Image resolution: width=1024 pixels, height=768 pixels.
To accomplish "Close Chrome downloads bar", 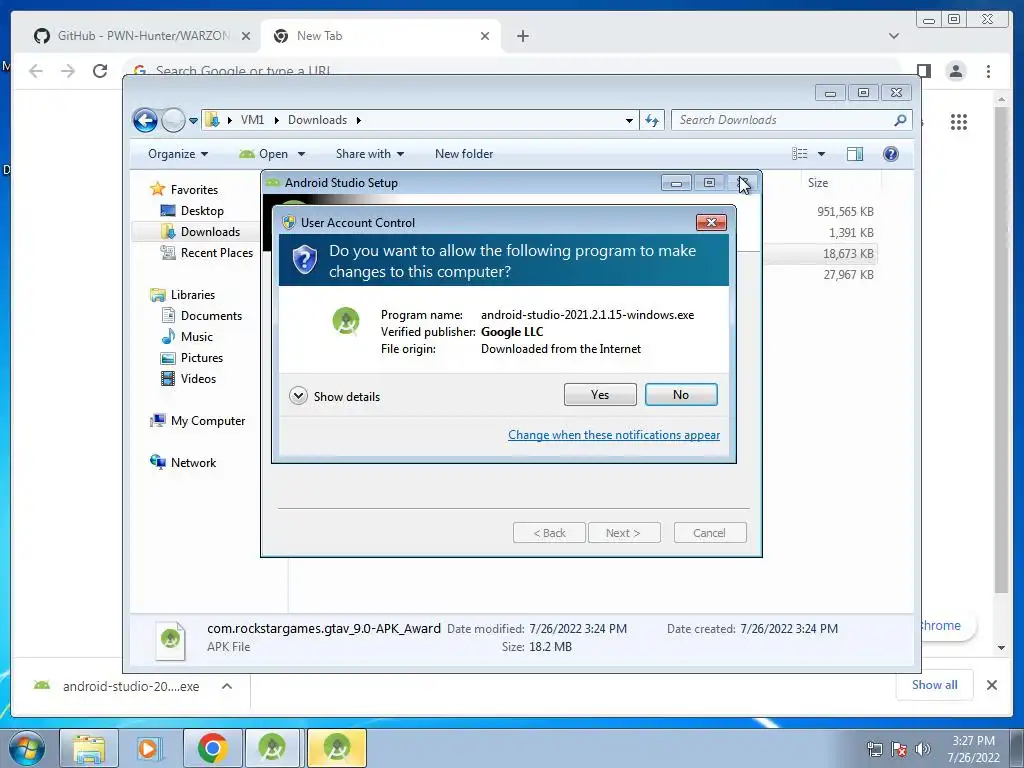I will pyautogui.click(x=991, y=685).
